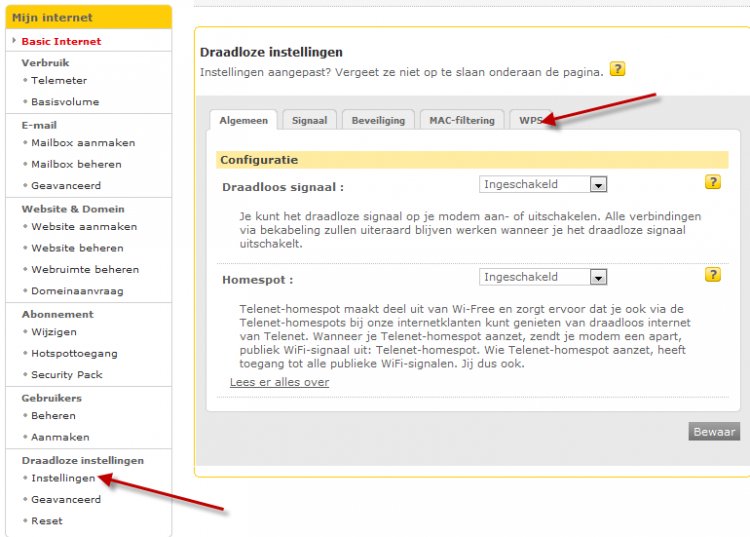Open help icon for Homespot setting
This screenshot has width=750, height=537.
pos(712,275)
